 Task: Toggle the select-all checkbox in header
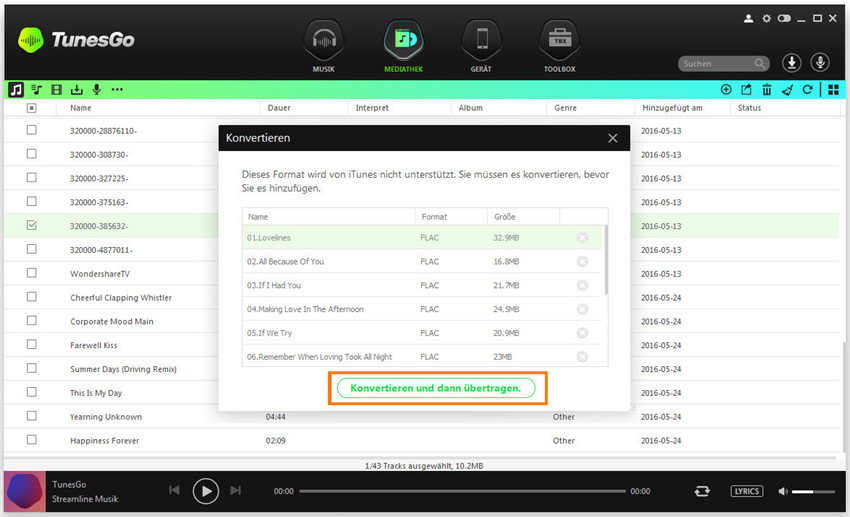(x=31, y=108)
